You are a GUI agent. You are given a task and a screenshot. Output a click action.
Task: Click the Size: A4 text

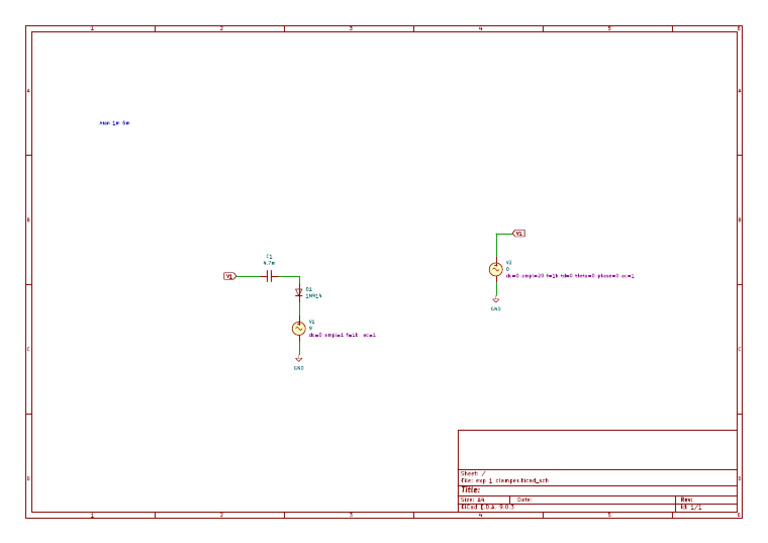click(x=472, y=500)
